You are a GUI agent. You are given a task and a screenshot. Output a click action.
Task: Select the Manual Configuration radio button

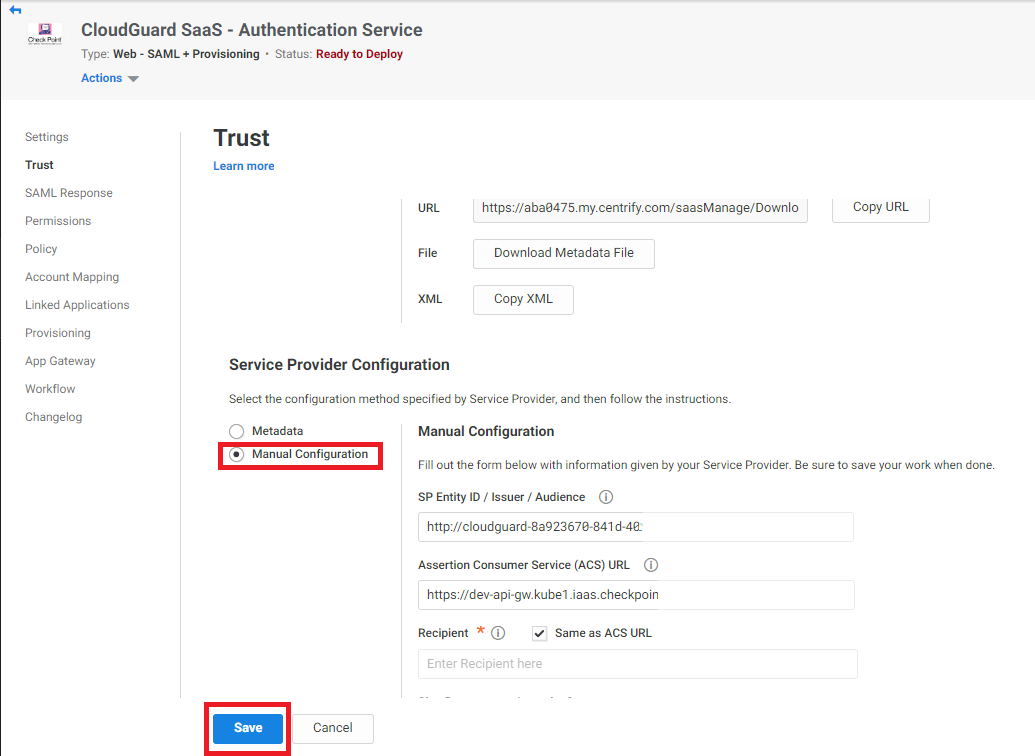236,454
